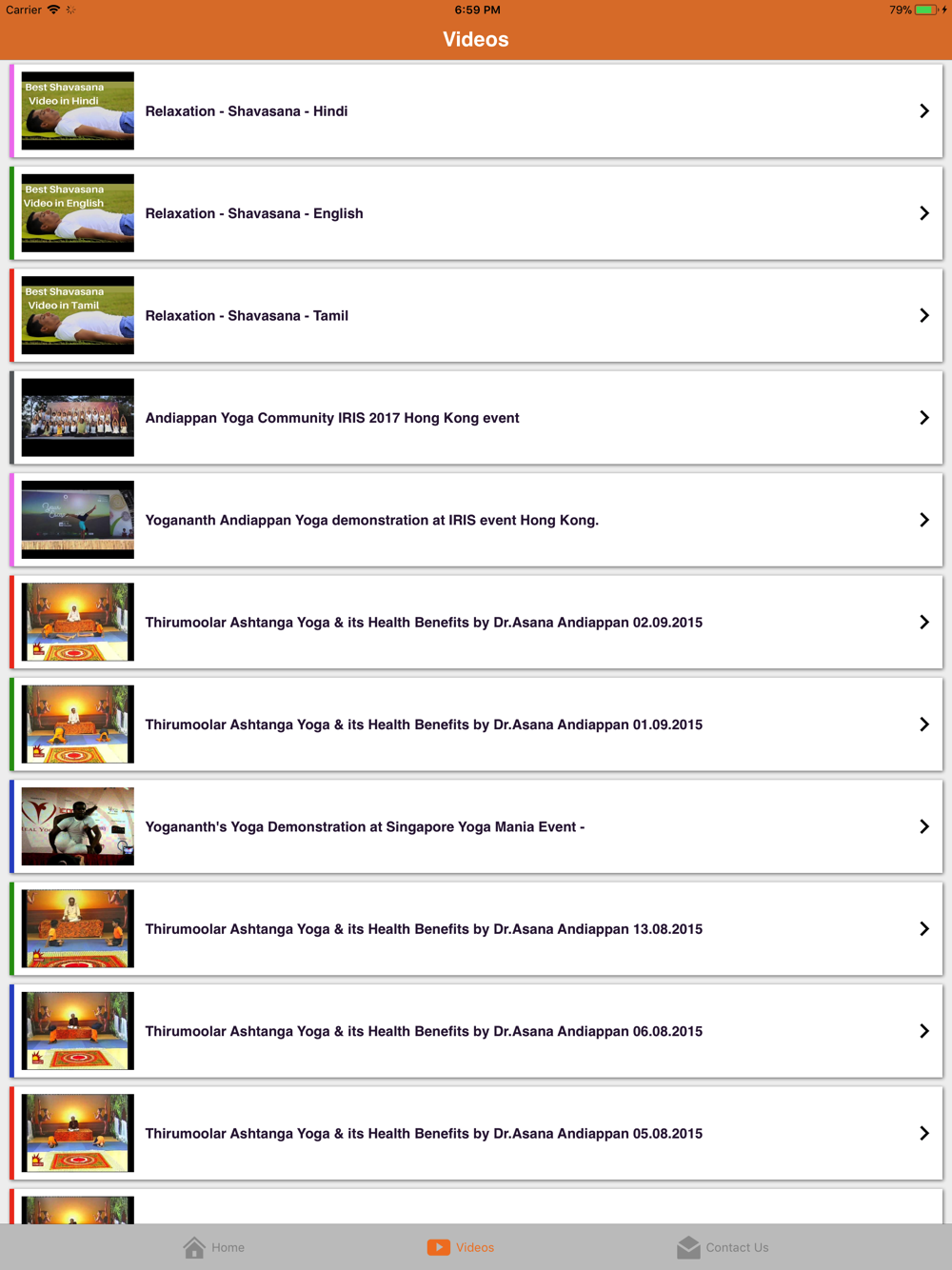Open the Contact Us envelope icon

click(688, 1247)
